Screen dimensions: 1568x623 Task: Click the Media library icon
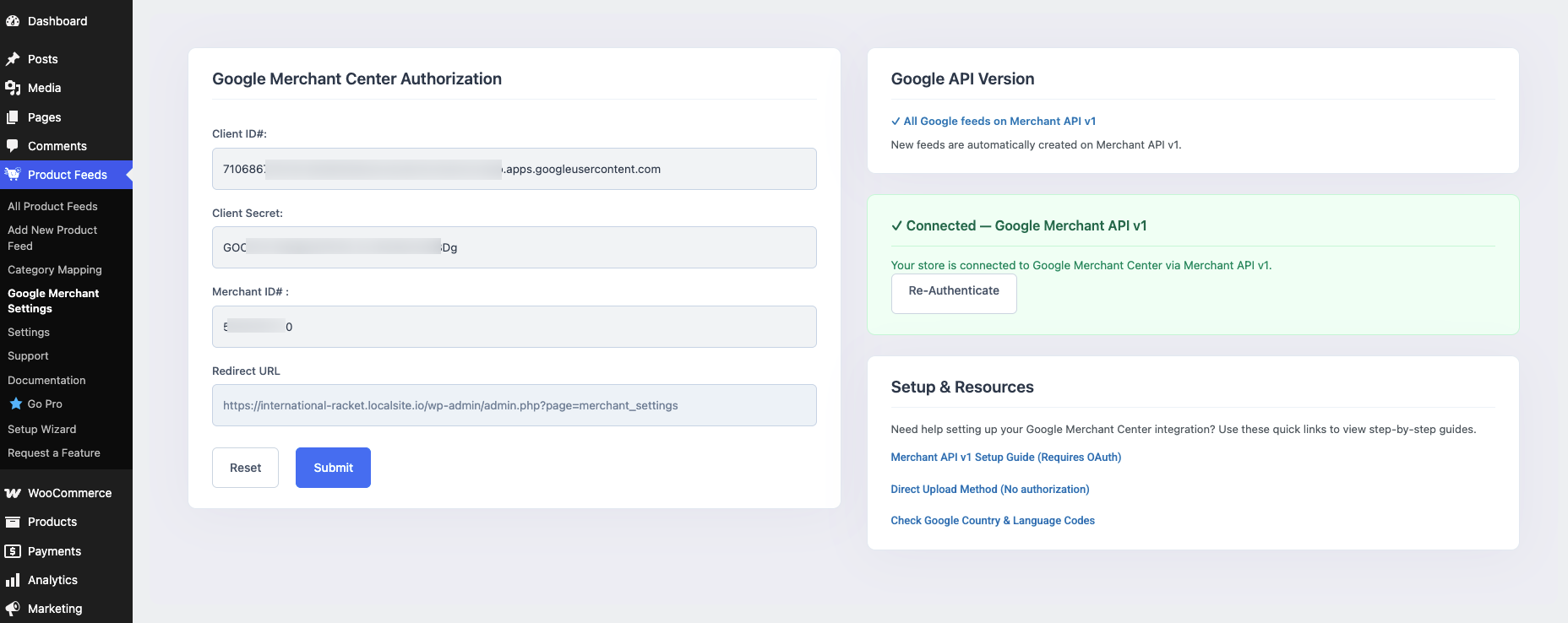(13, 88)
